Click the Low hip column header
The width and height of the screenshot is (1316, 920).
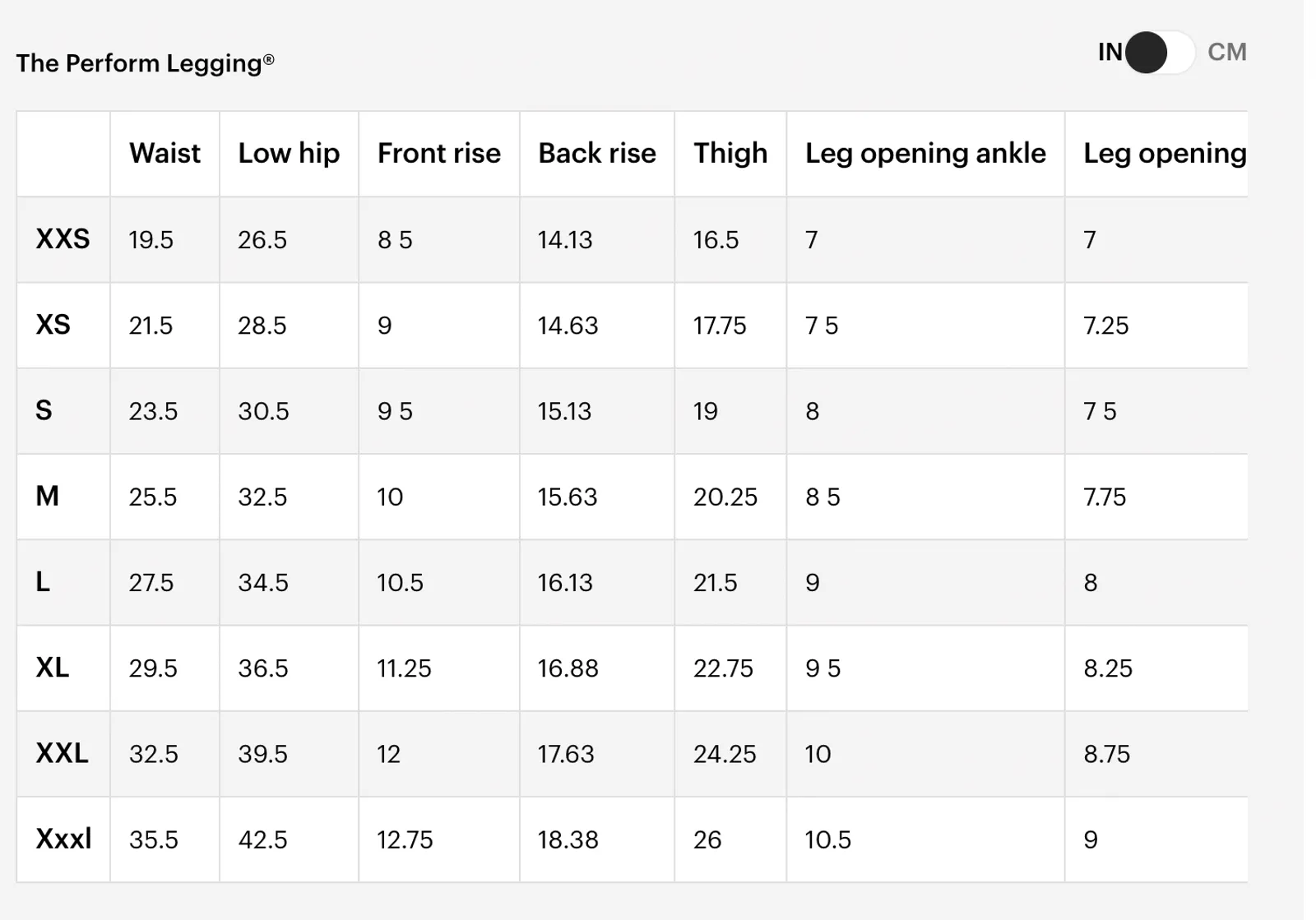tap(289, 153)
